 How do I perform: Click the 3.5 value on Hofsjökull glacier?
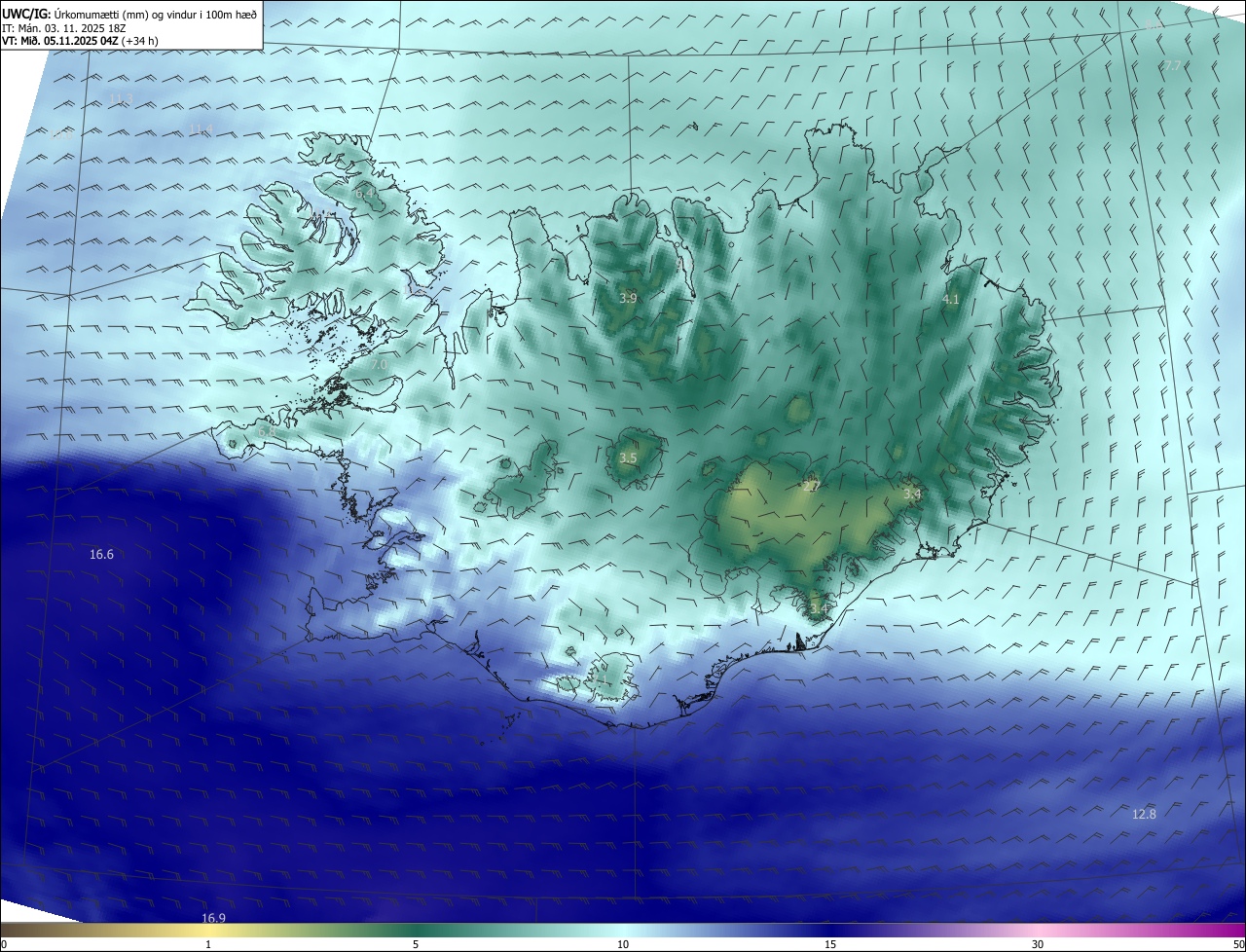click(628, 458)
